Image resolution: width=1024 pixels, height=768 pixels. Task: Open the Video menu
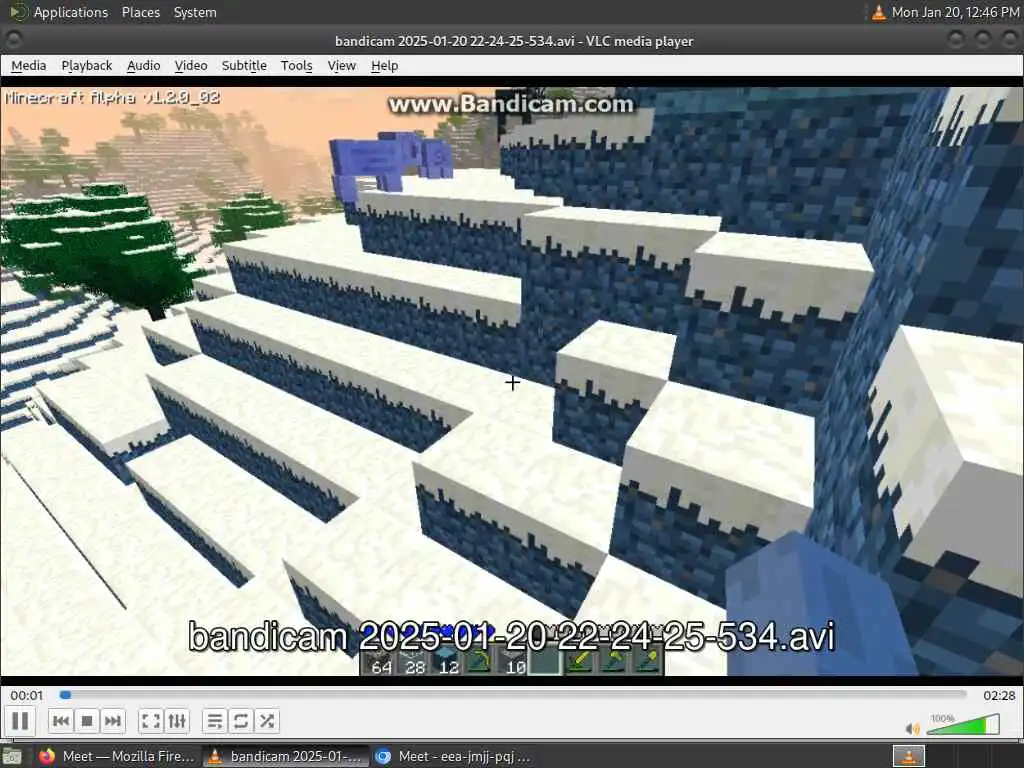point(191,65)
